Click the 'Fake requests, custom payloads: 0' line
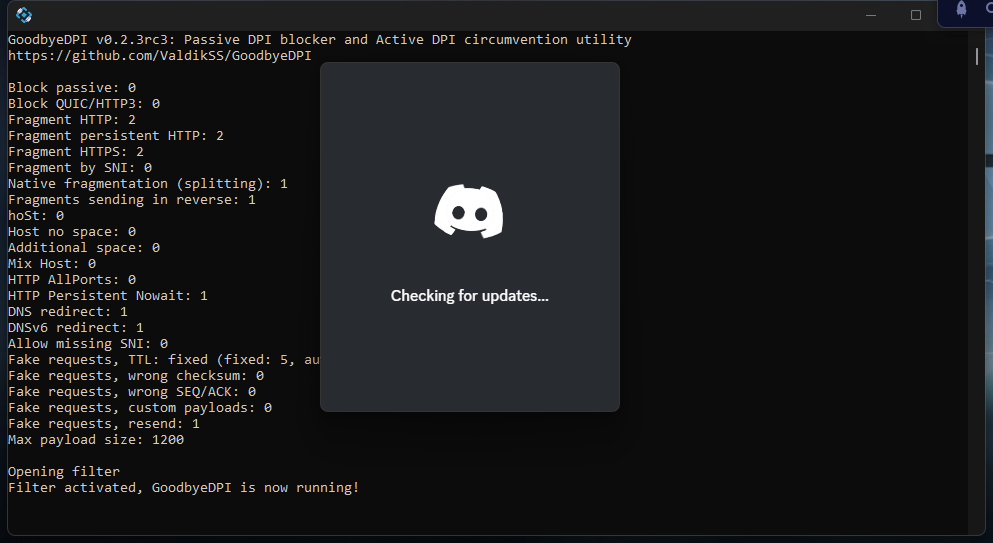Screen dimensions: 993x543 point(140,407)
